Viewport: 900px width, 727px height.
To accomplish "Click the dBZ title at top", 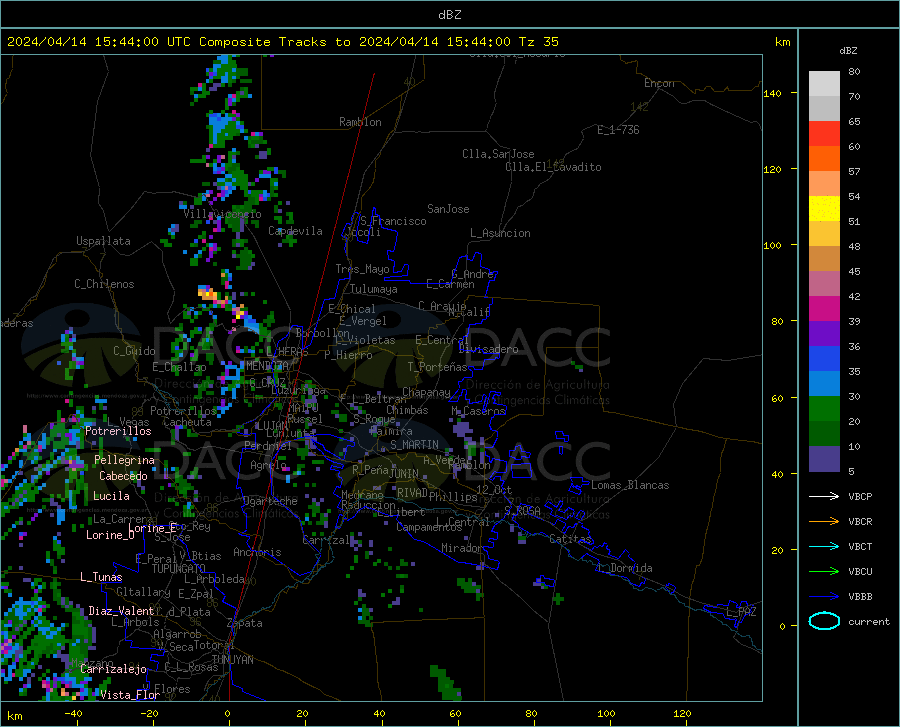I will point(449,15).
